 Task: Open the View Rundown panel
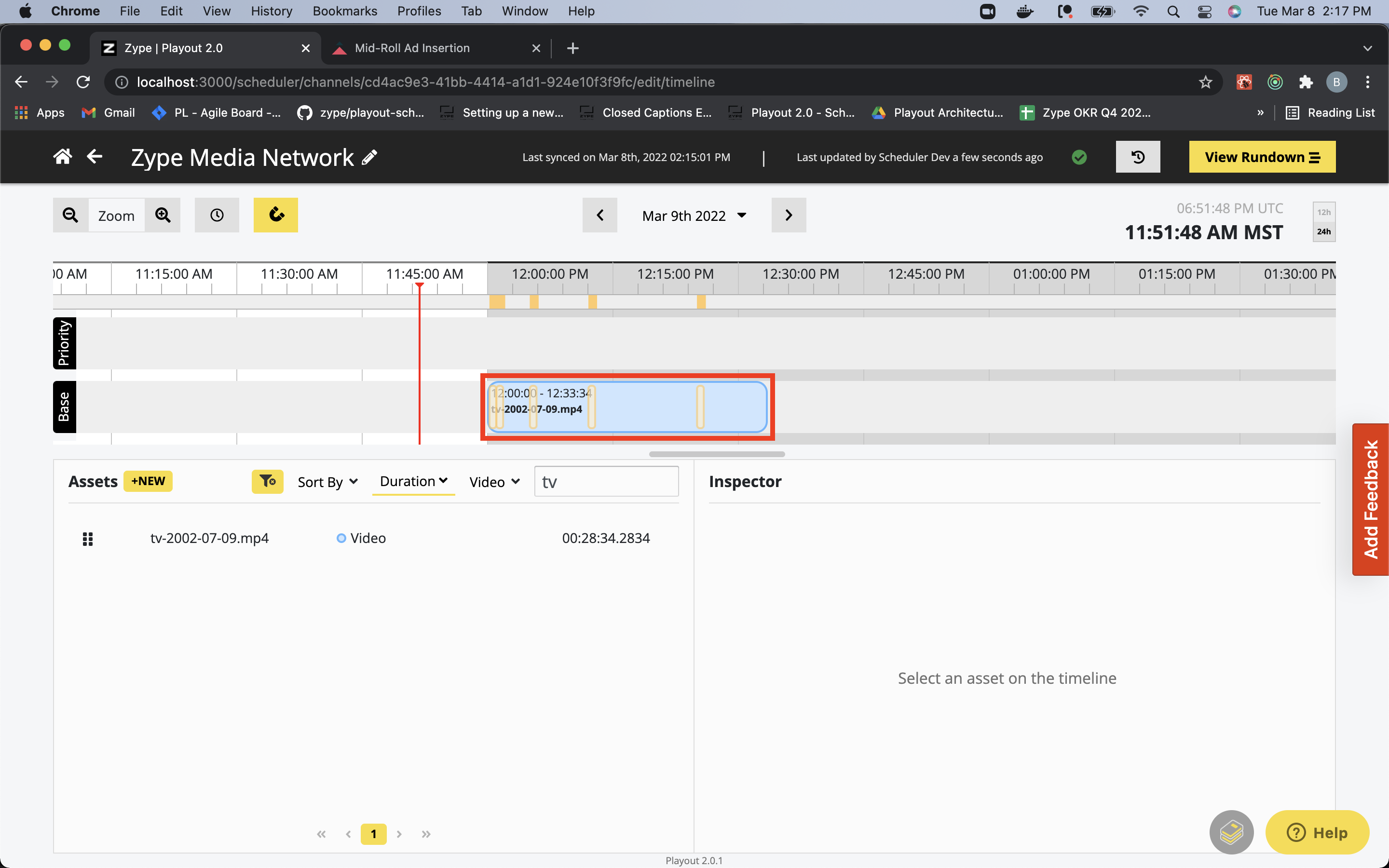[1262, 157]
